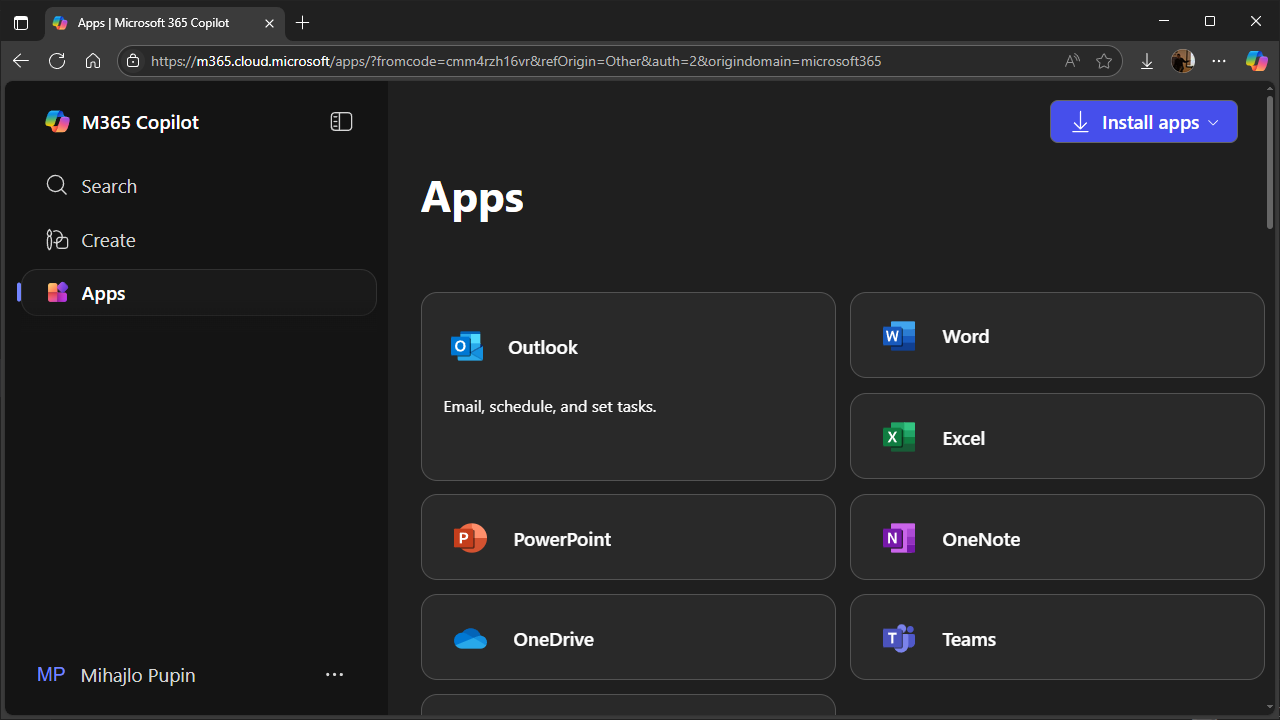Click the PowerPoint card label
1280x720 pixels.
(x=562, y=539)
